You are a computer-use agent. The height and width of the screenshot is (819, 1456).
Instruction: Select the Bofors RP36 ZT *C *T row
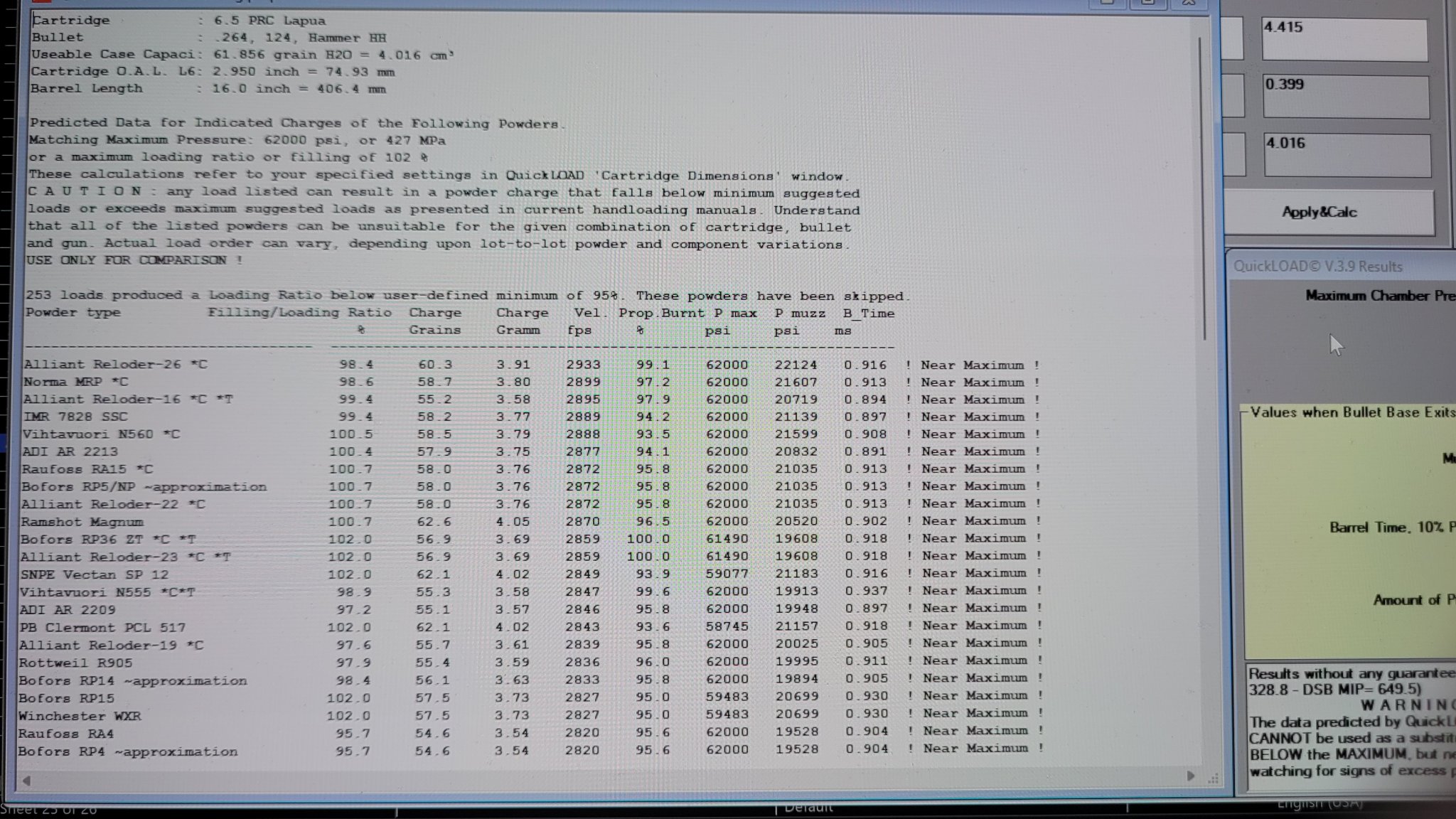(532, 539)
